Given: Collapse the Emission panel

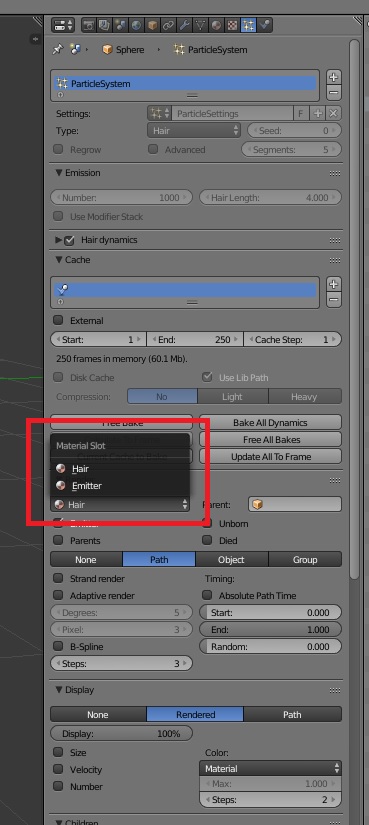Looking at the screenshot, I should 58,173.
